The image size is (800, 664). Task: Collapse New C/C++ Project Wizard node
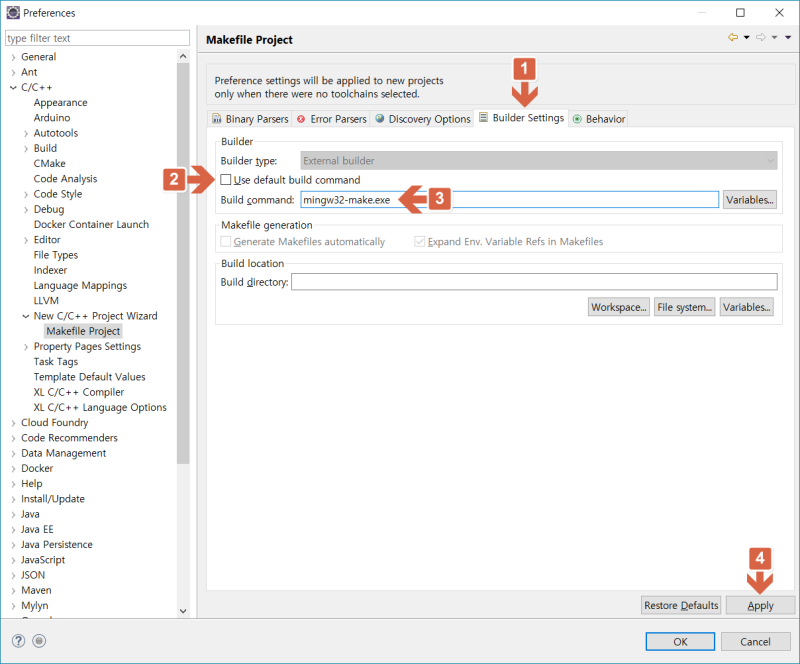(26, 316)
